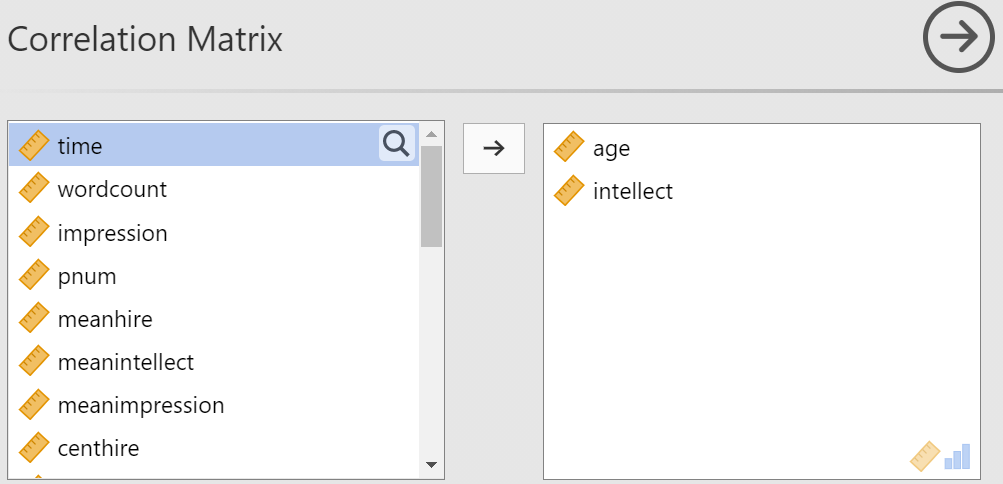The height and width of the screenshot is (484, 1003).
Task: Click ruler icon next to wordcount
Action: (x=34, y=189)
